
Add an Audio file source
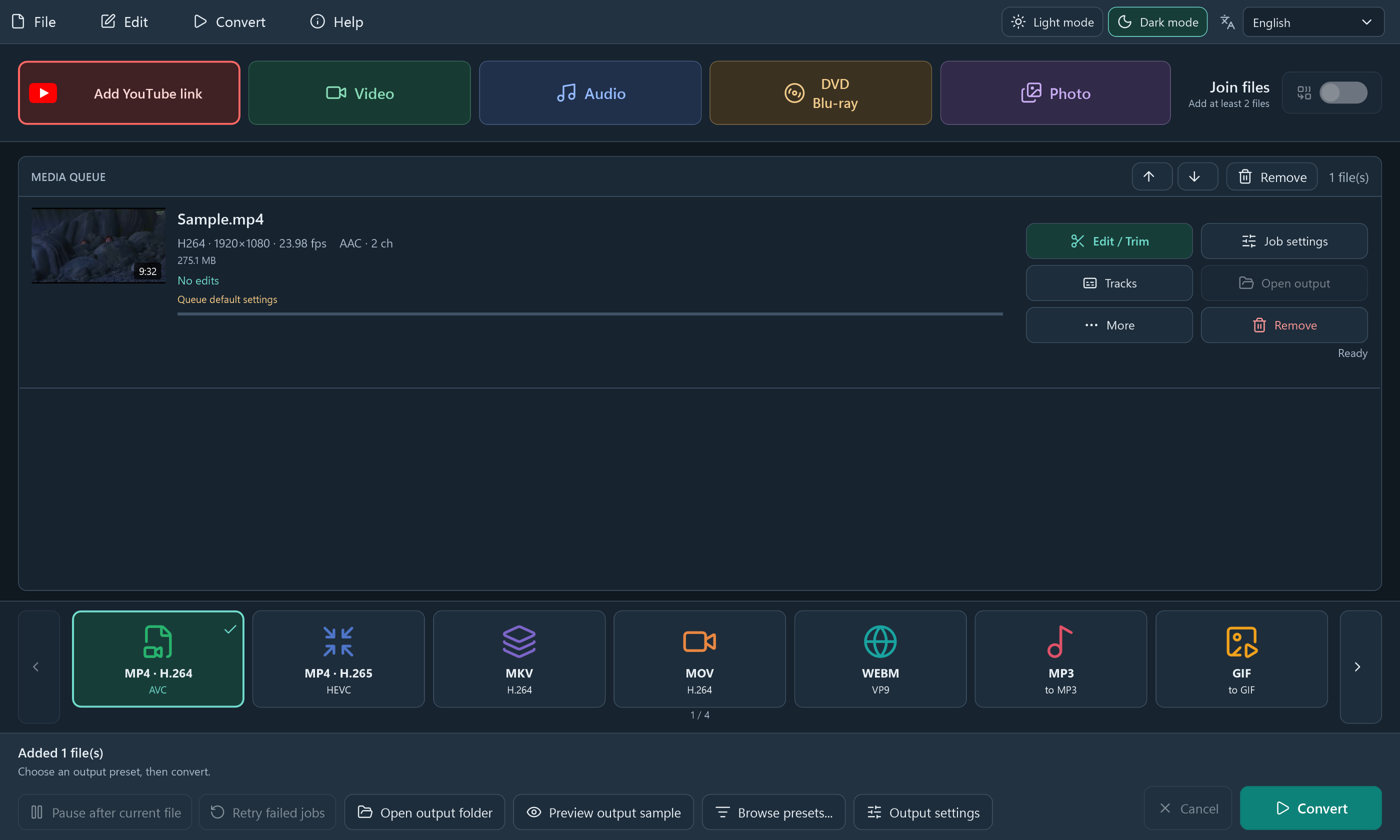[590, 93]
